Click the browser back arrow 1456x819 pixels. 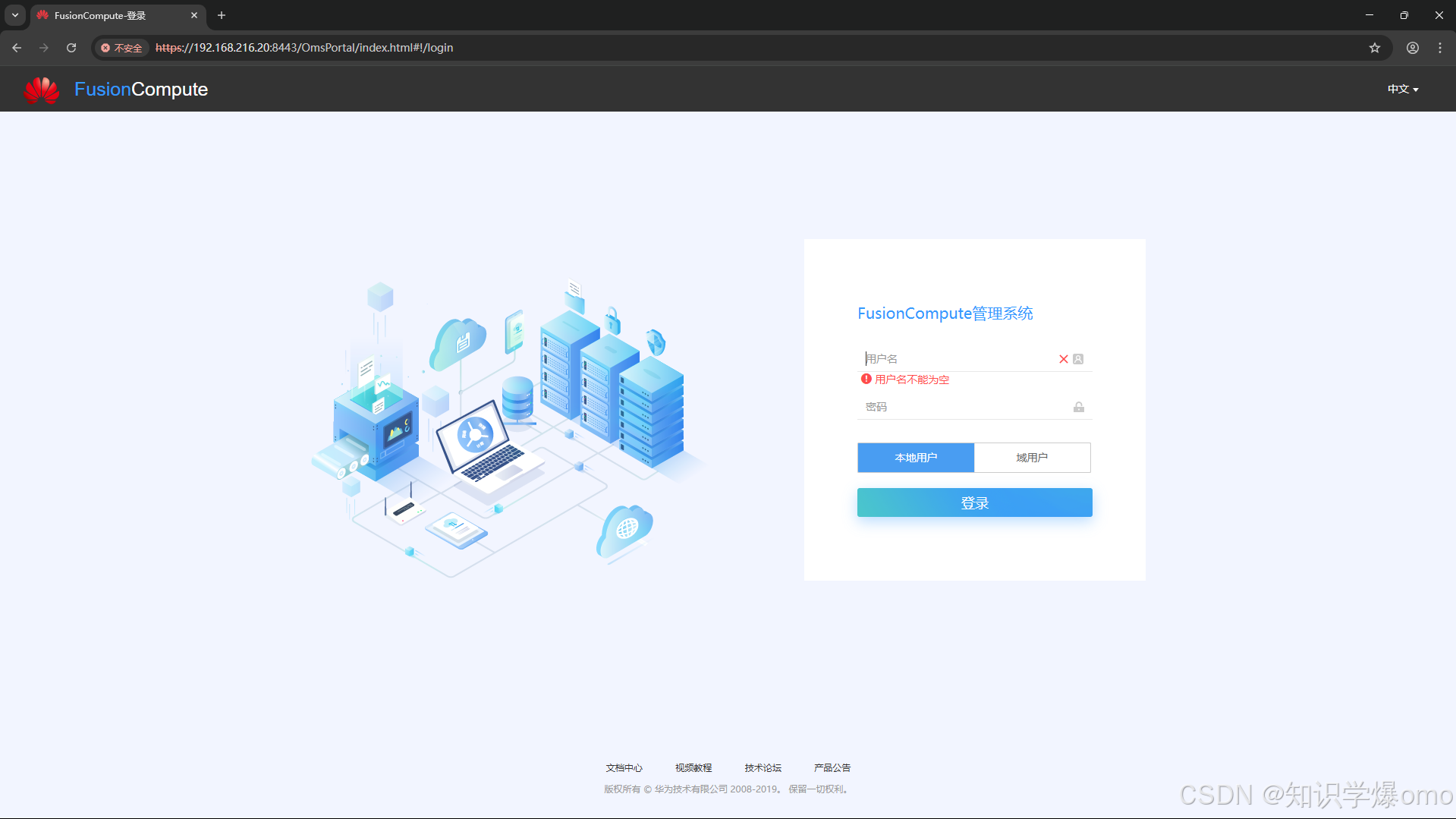pyautogui.click(x=17, y=47)
